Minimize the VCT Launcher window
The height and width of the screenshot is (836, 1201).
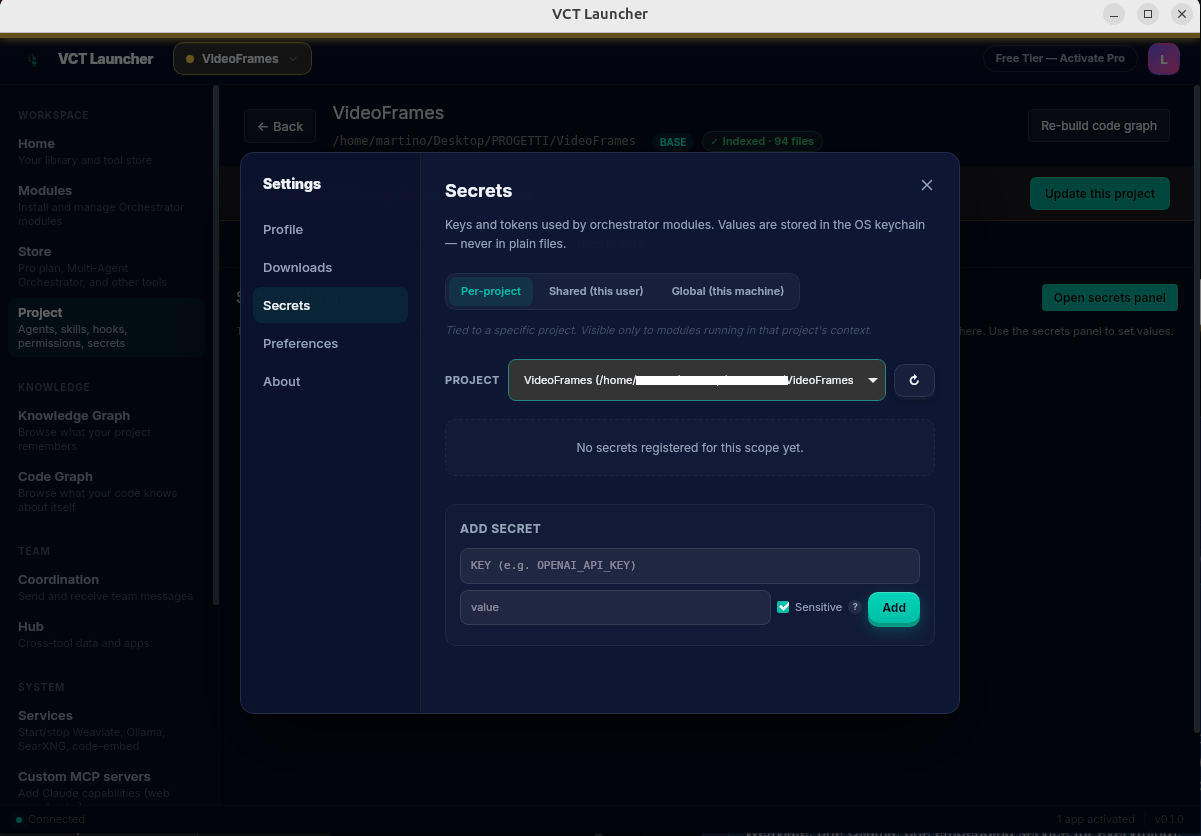coord(1114,14)
